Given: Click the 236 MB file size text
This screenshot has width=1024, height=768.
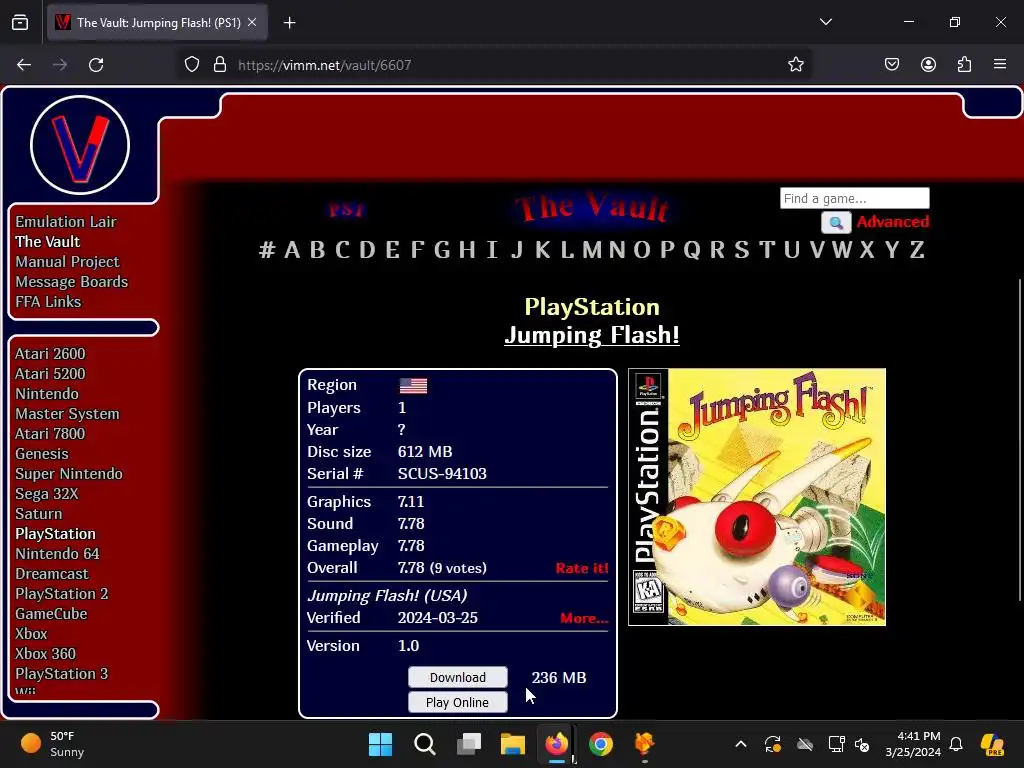Looking at the screenshot, I should [559, 678].
